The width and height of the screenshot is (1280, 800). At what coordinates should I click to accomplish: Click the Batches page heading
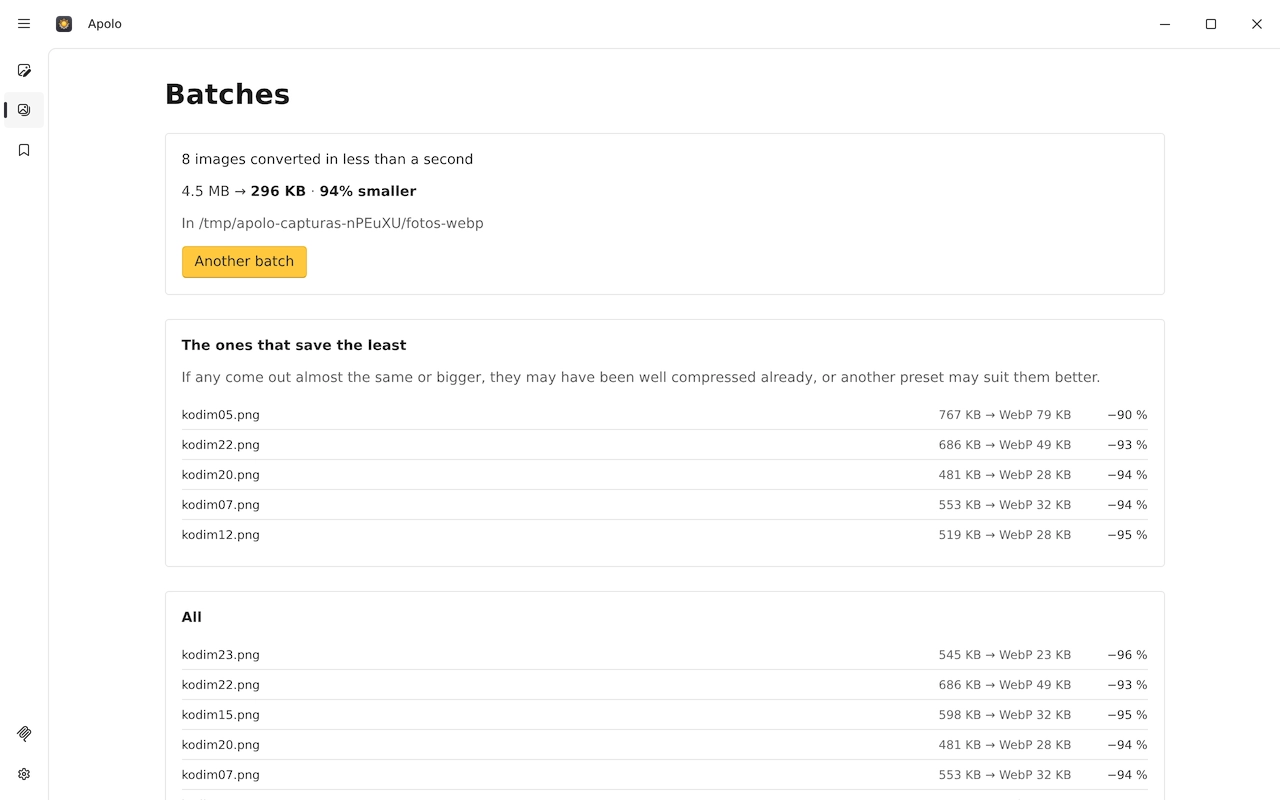click(x=227, y=94)
